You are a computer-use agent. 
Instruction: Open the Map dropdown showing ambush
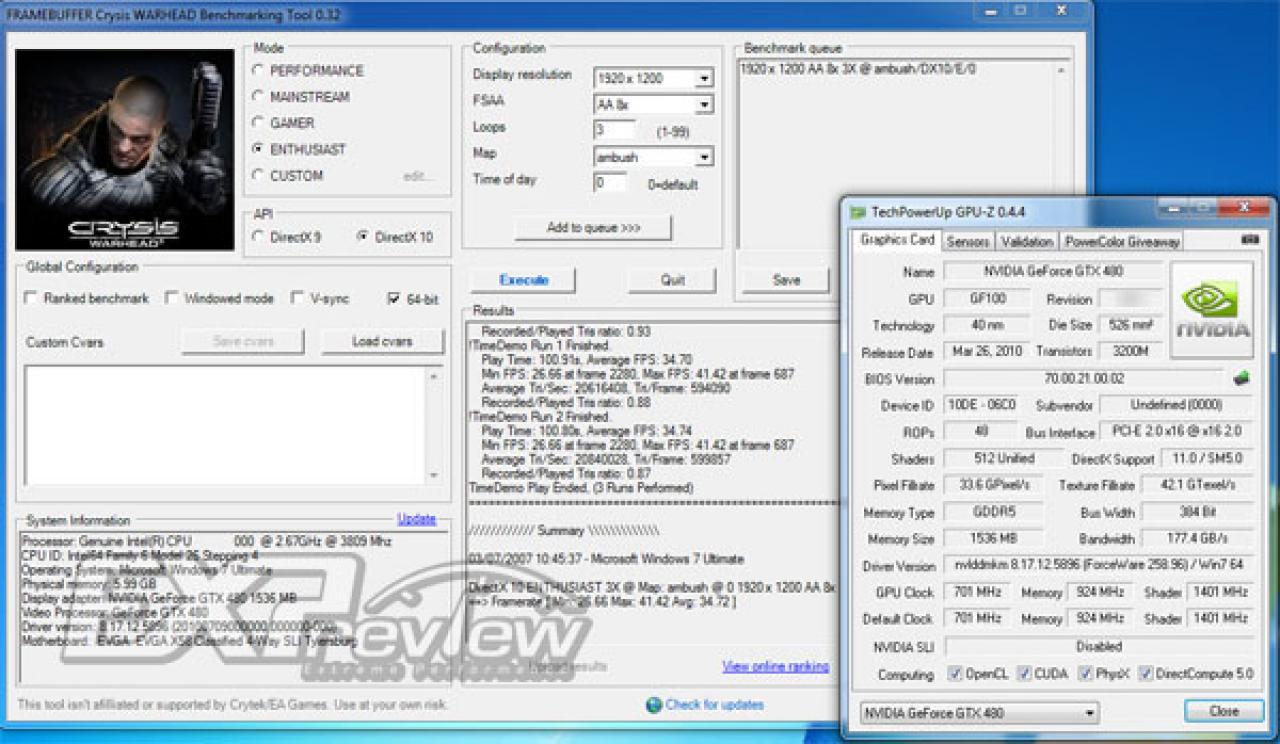pos(704,157)
